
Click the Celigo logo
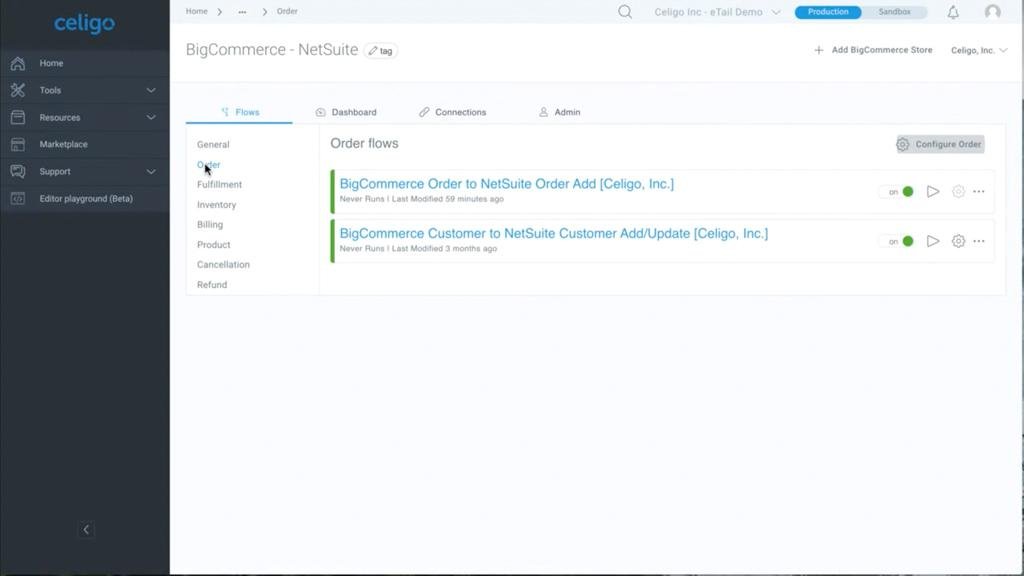click(x=84, y=24)
